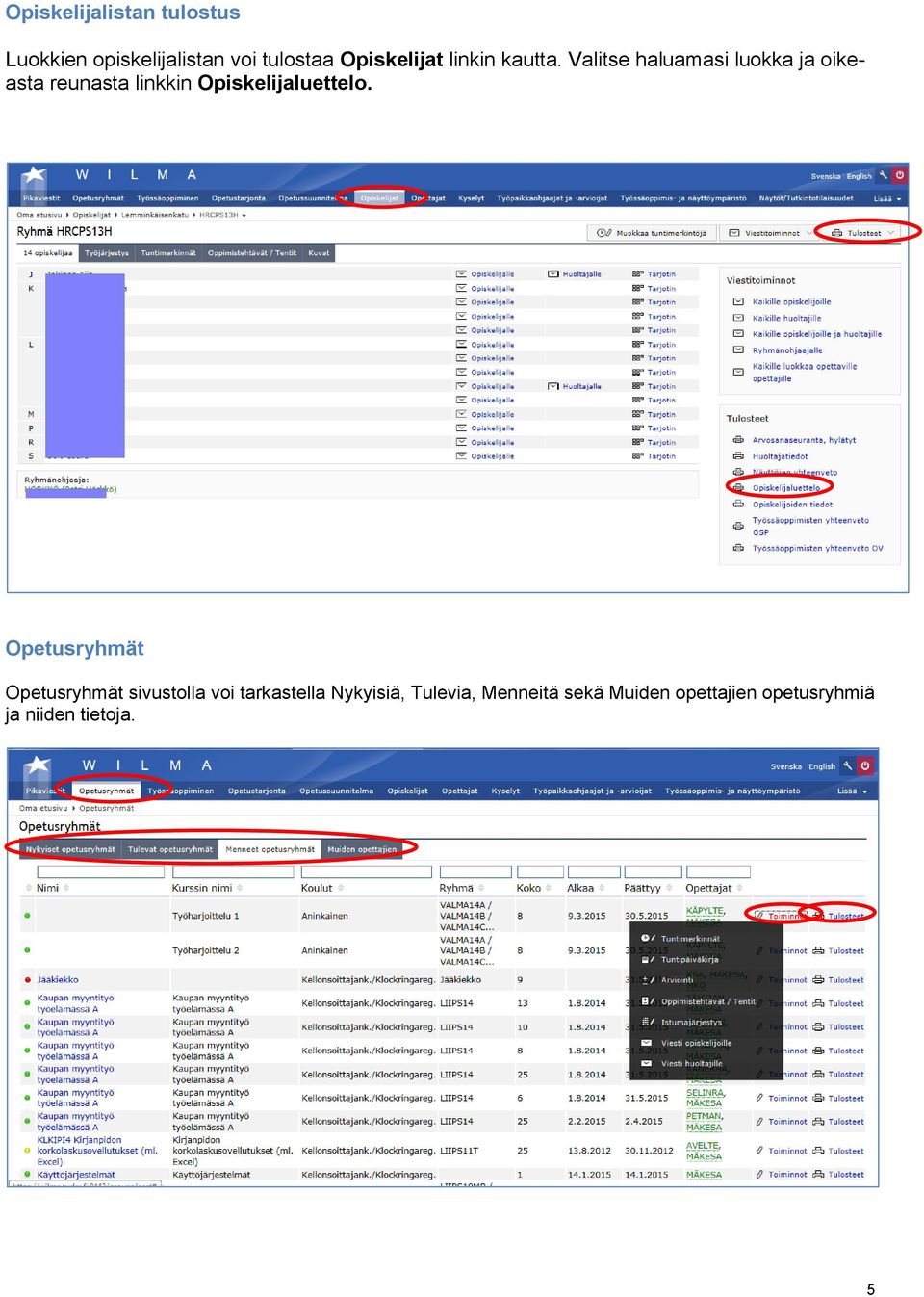Image resolution: width=924 pixels, height=1297 pixels.
Task: Select the Muiden opettajien tab
Action: tap(362, 849)
